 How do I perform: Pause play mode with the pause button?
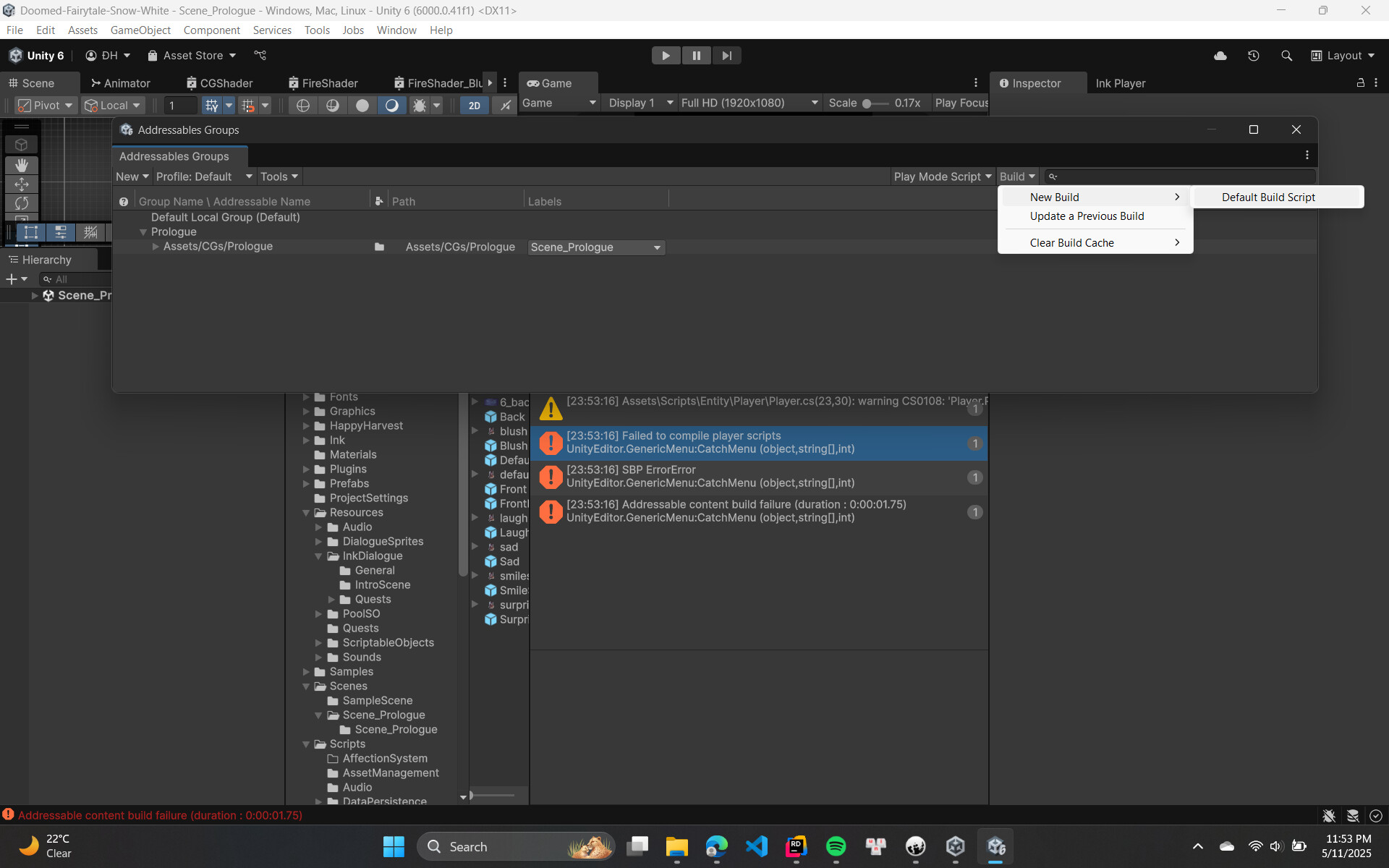click(696, 55)
